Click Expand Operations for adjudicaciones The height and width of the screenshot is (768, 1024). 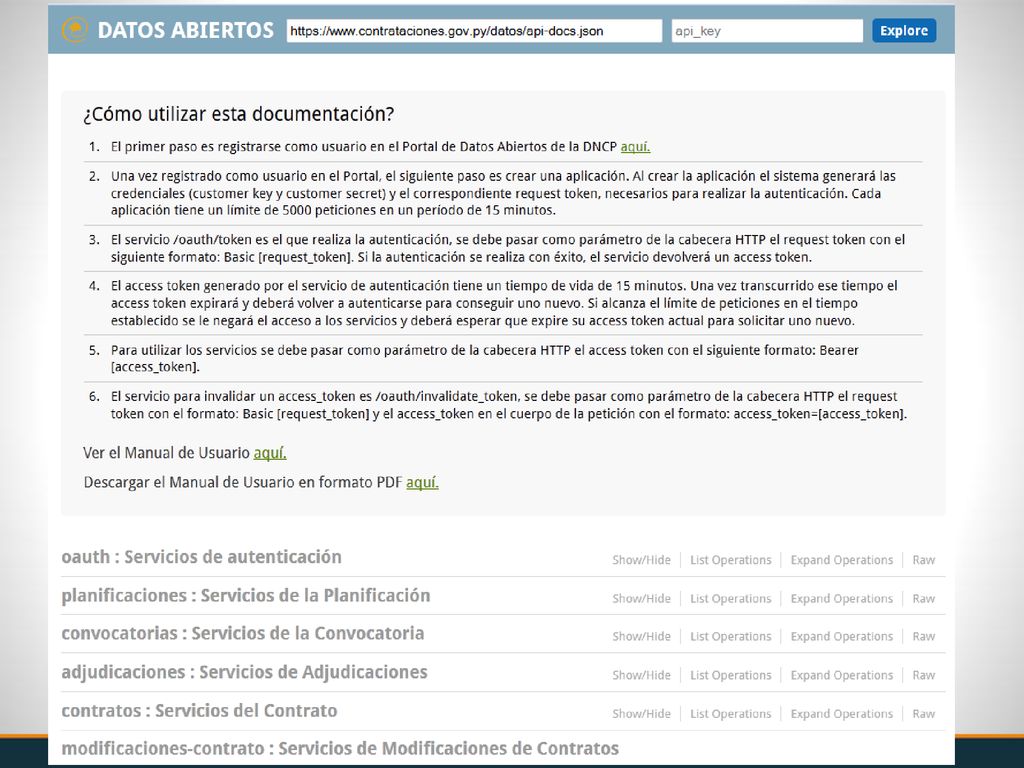pos(842,675)
